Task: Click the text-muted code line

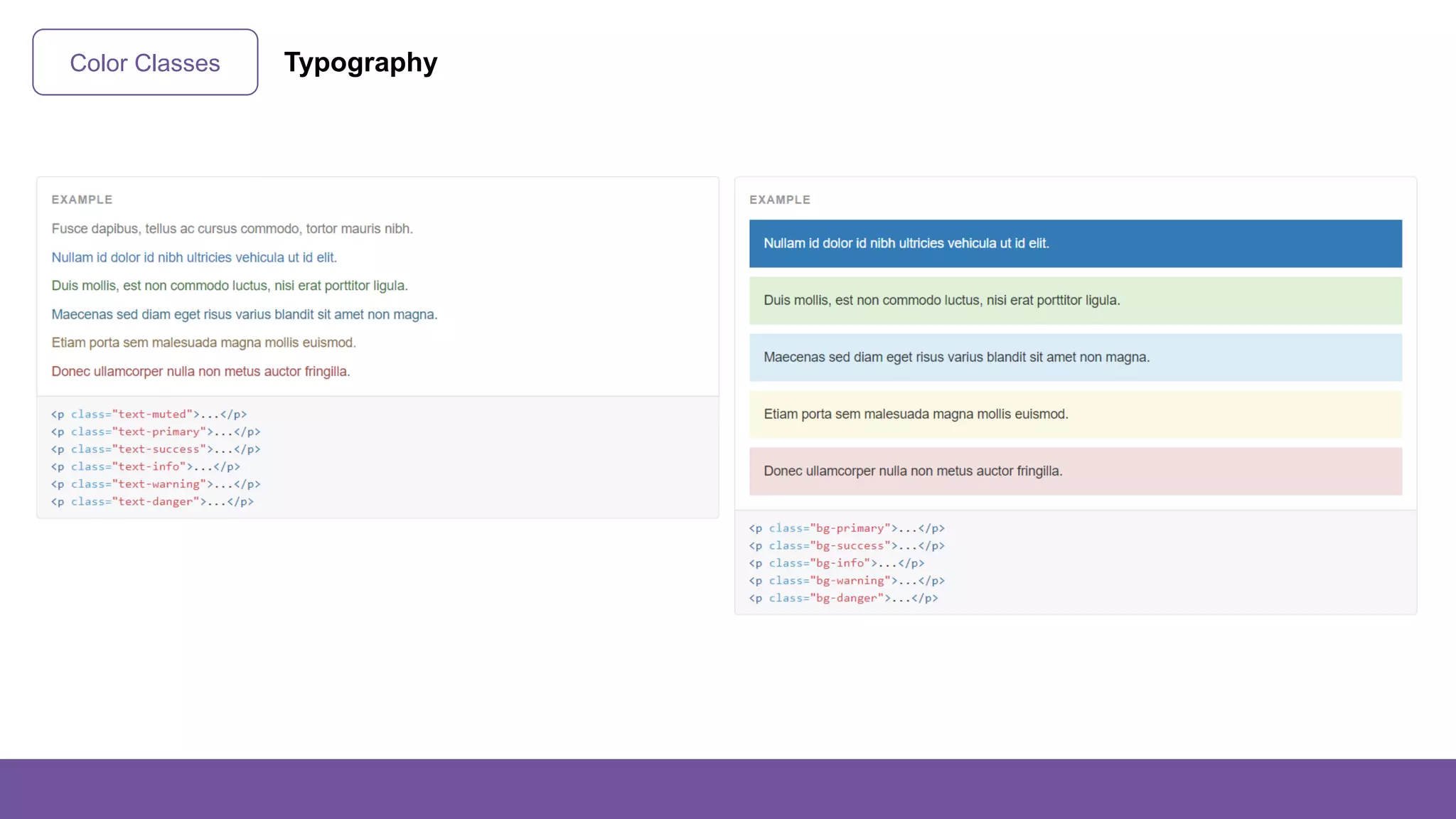Action: point(149,414)
